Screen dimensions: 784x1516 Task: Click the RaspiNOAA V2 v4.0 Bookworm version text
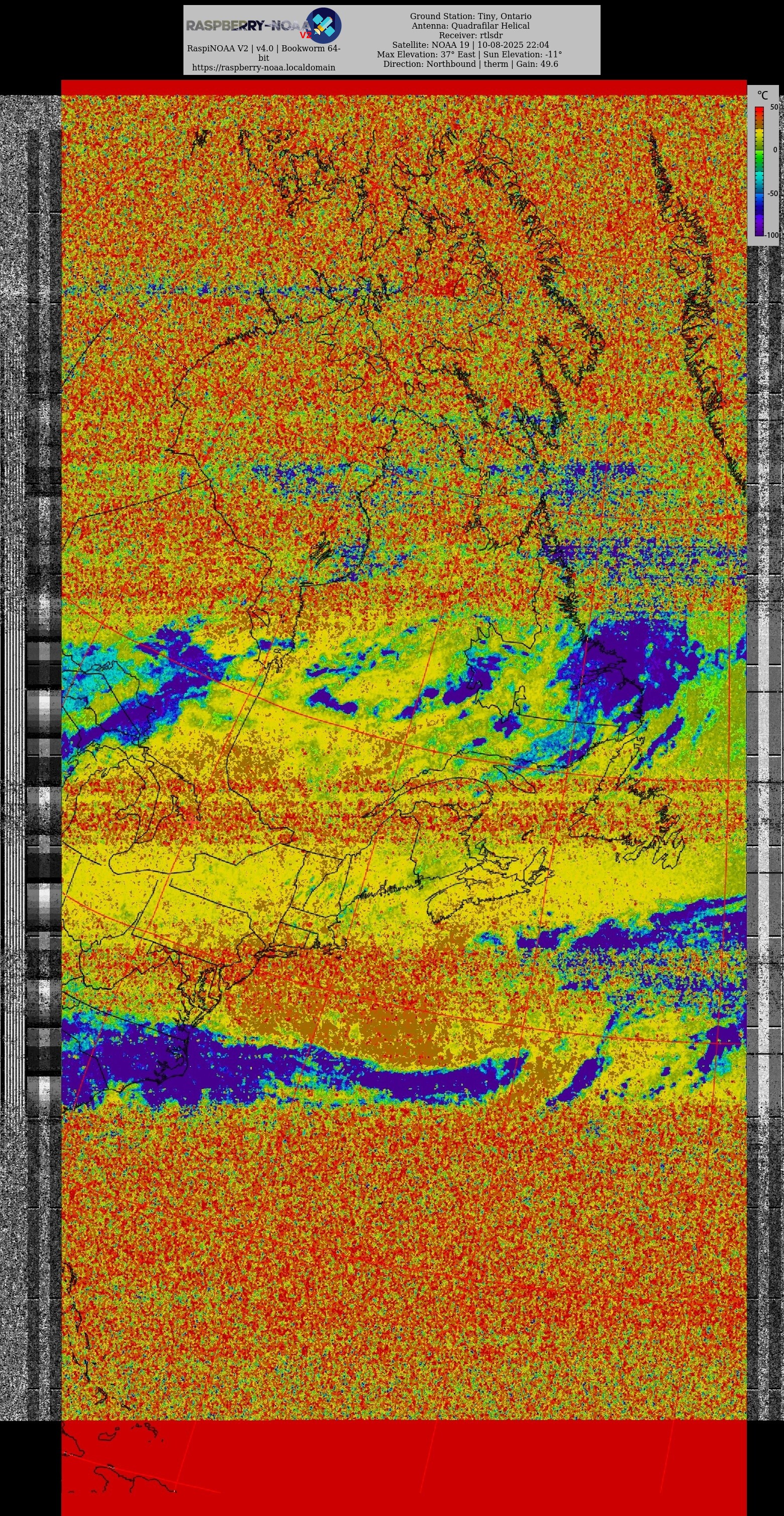click(x=263, y=49)
